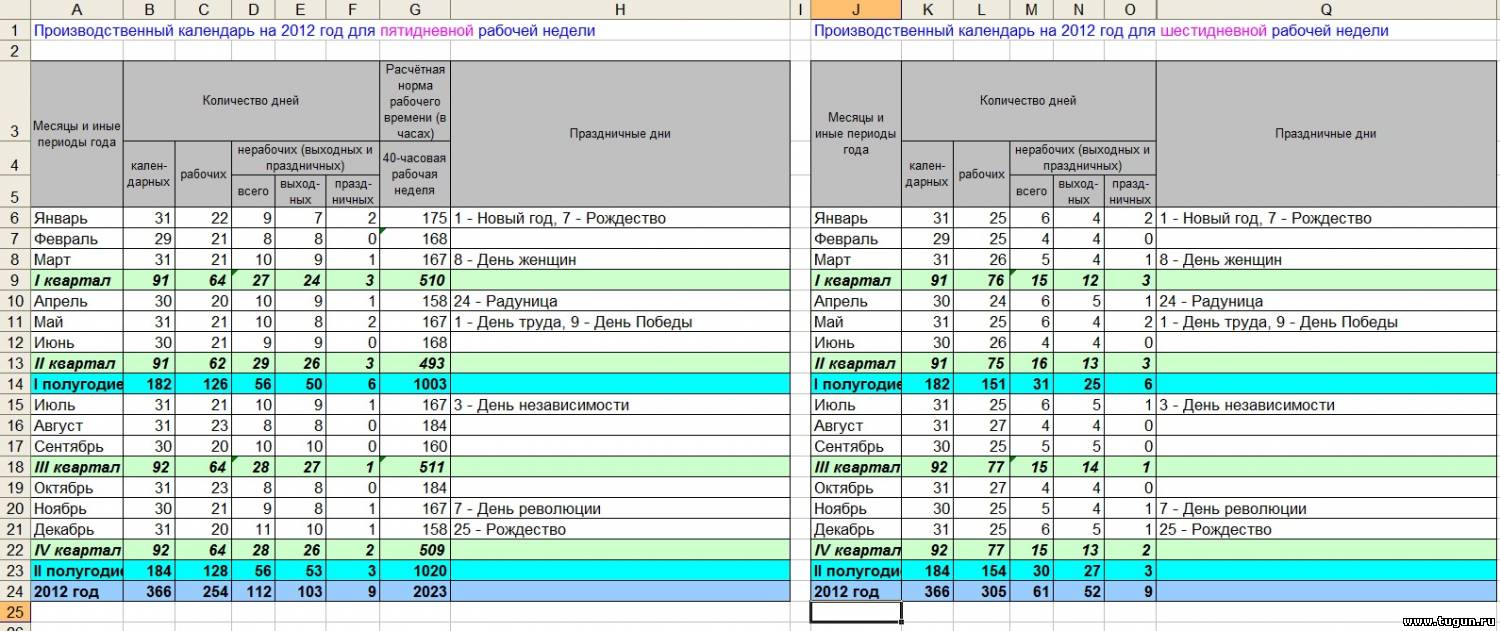Click yearly working days value 254
This screenshot has width=1500, height=631.
pyautogui.click(x=203, y=591)
